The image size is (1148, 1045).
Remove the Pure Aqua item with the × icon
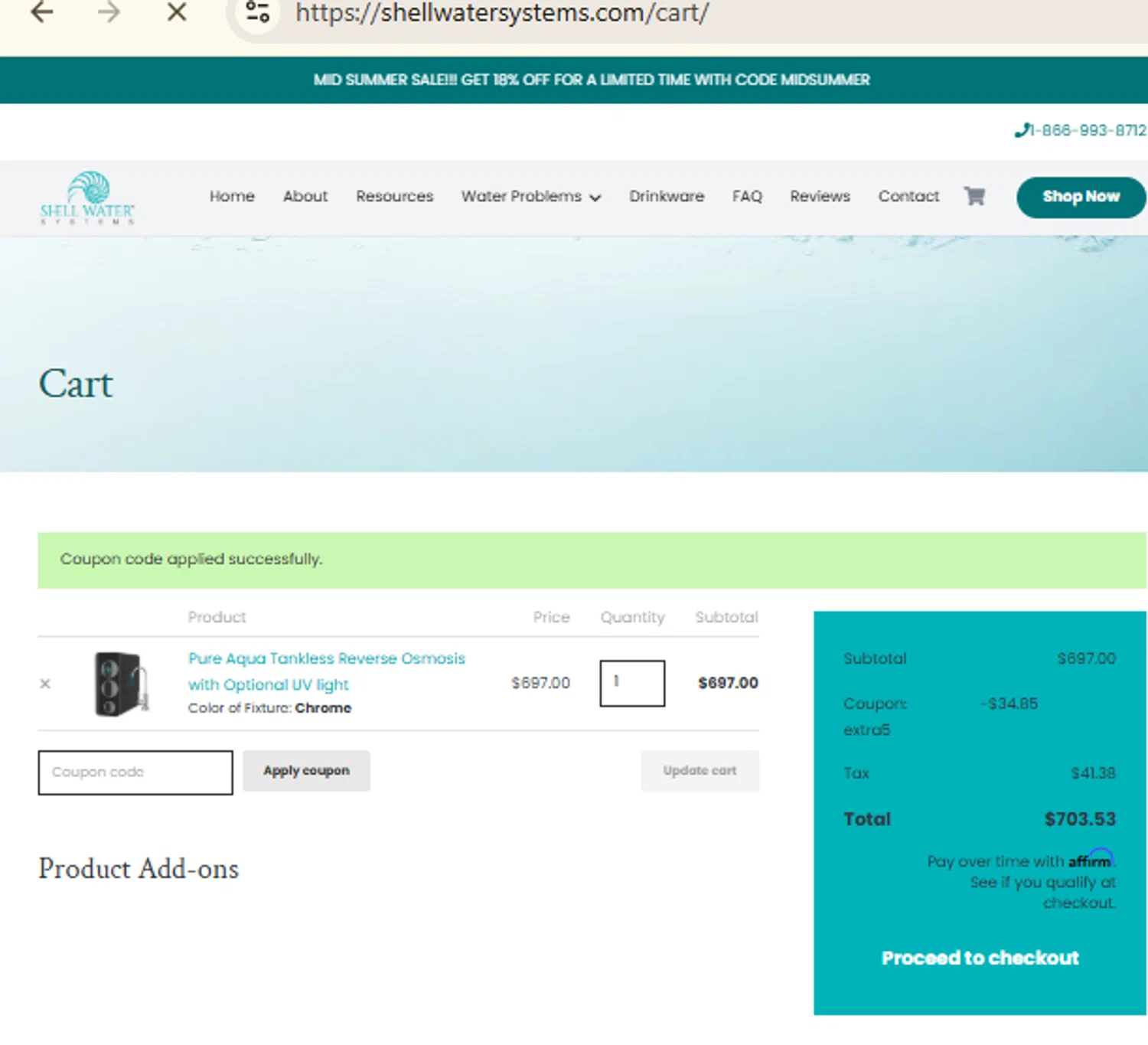[x=45, y=684]
